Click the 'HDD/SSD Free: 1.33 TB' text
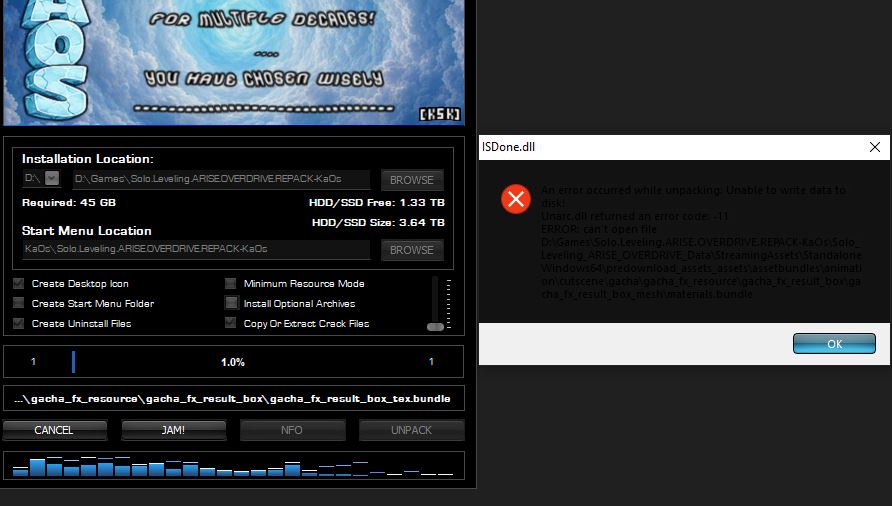This screenshot has width=892, height=506. [377, 203]
